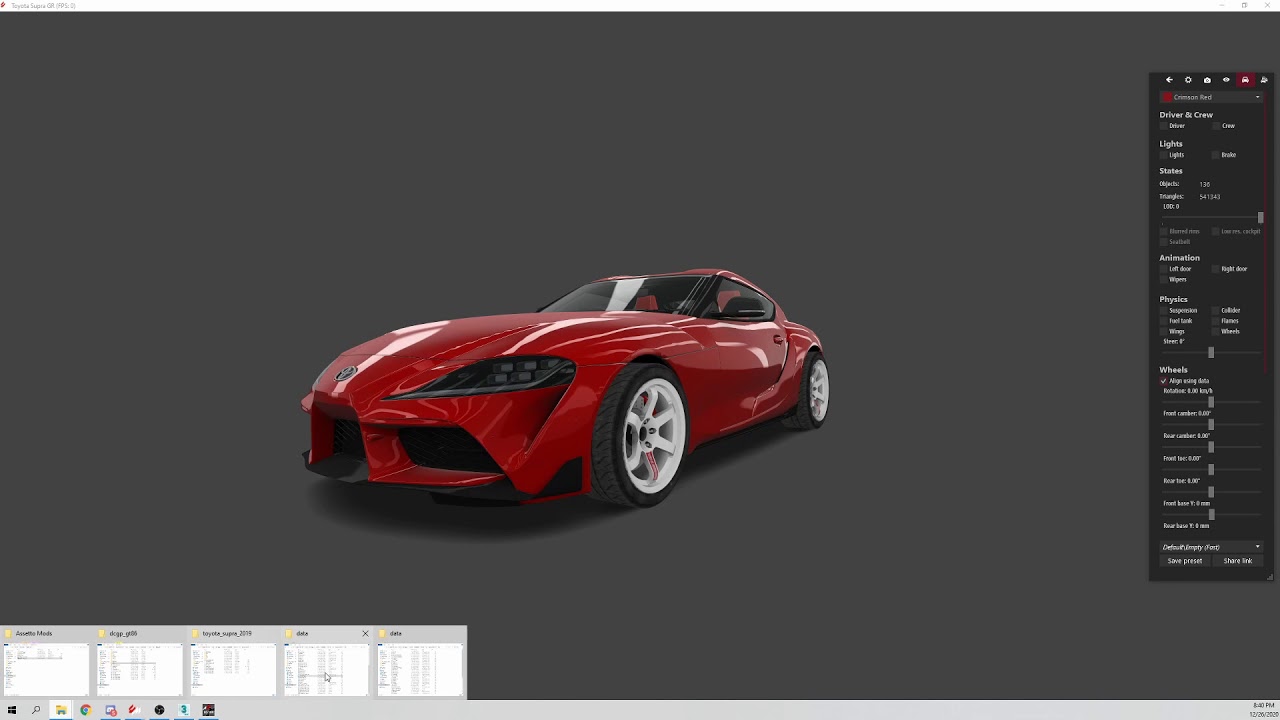The width and height of the screenshot is (1280, 720).
Task: Toggle Left door animation checkbox
Action: [x=1164, y=269]
